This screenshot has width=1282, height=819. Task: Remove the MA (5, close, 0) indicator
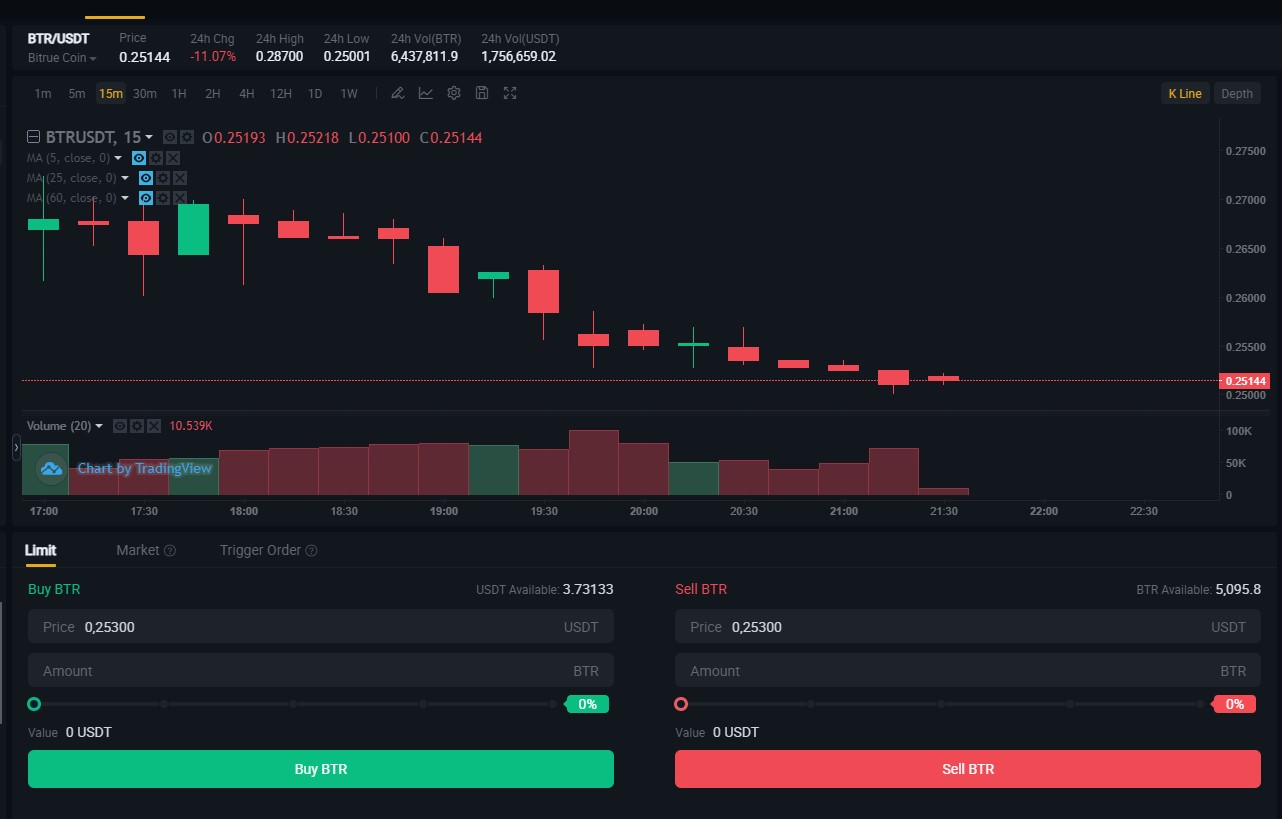(173, 158)
